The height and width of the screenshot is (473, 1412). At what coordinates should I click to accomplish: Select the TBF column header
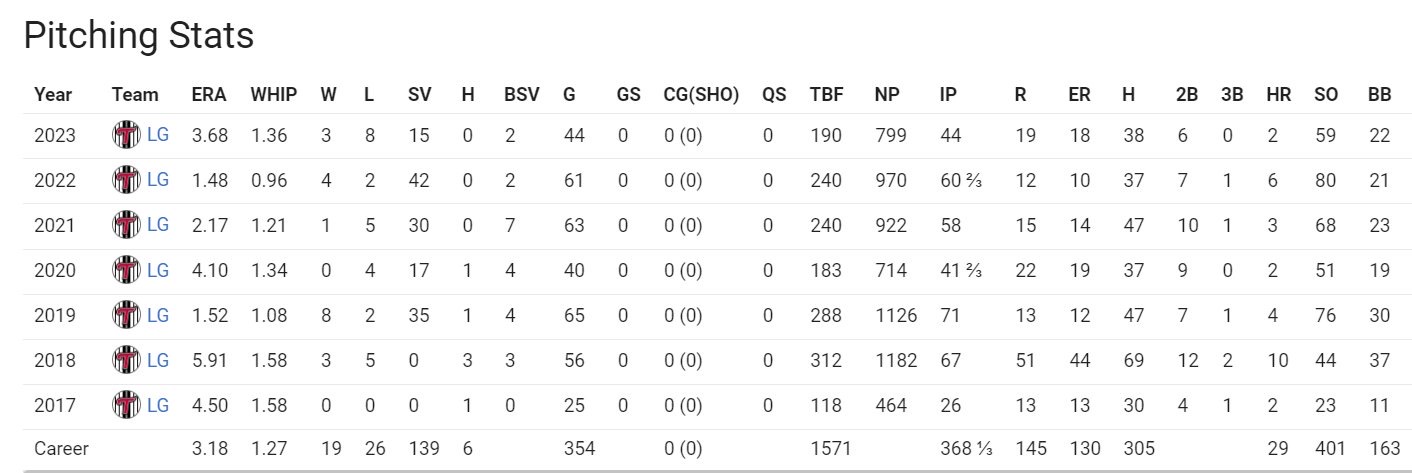click(826, 95)
